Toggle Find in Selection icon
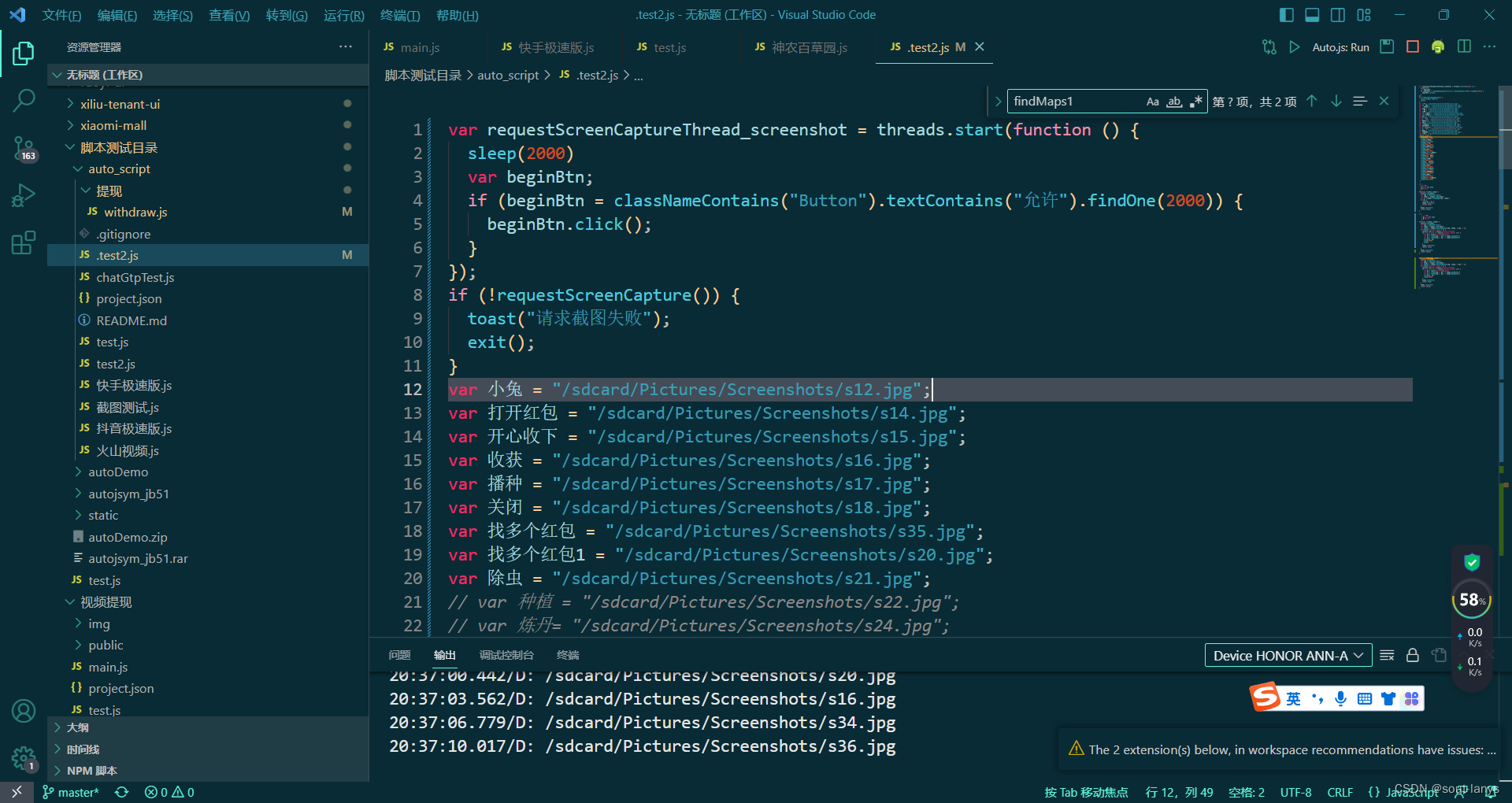 coord(1360,101)
